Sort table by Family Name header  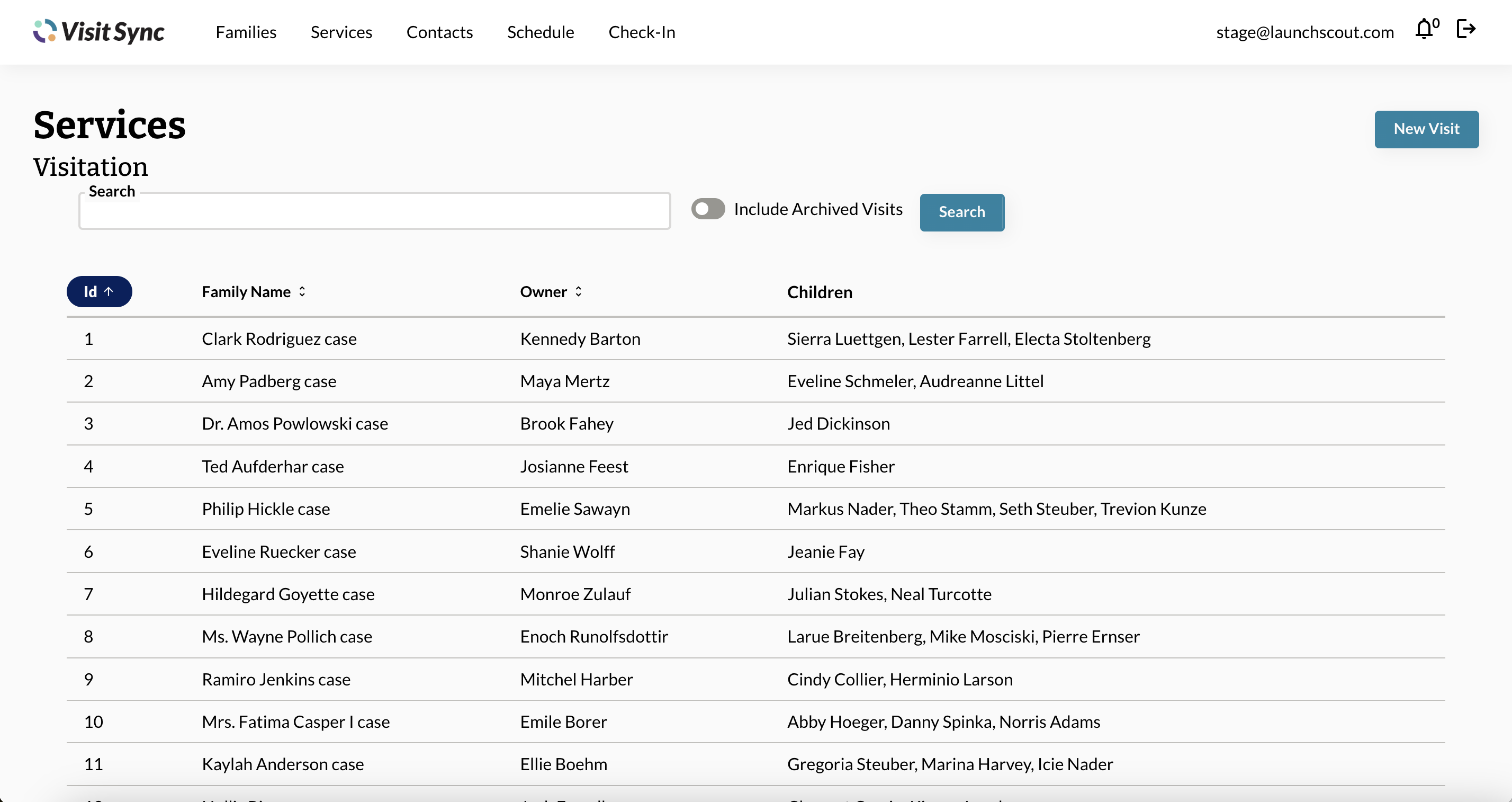click(246, 292)
